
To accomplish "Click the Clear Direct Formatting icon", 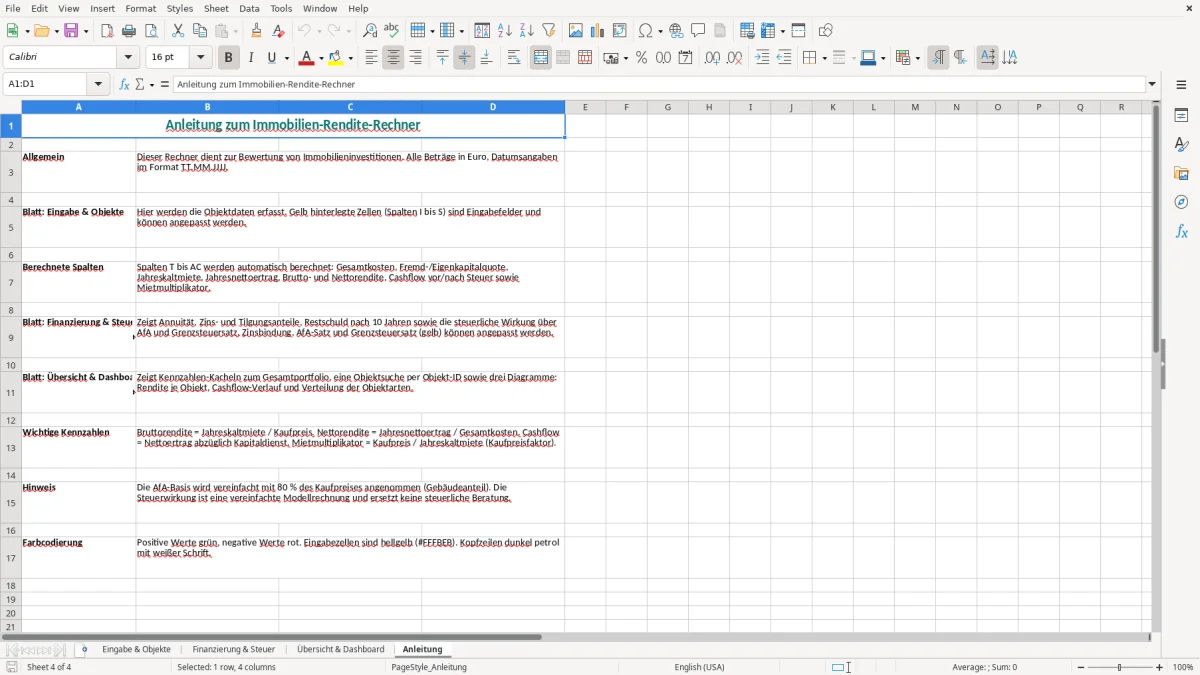I will coord(278,31).
